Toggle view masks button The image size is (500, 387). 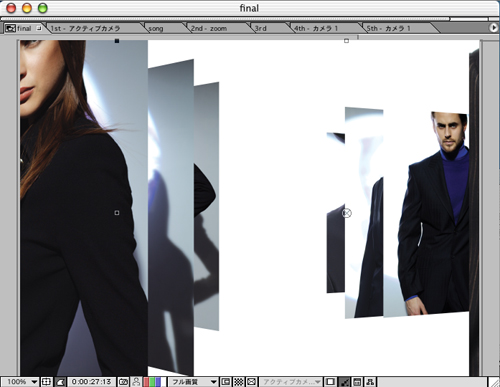pos(60,382)
